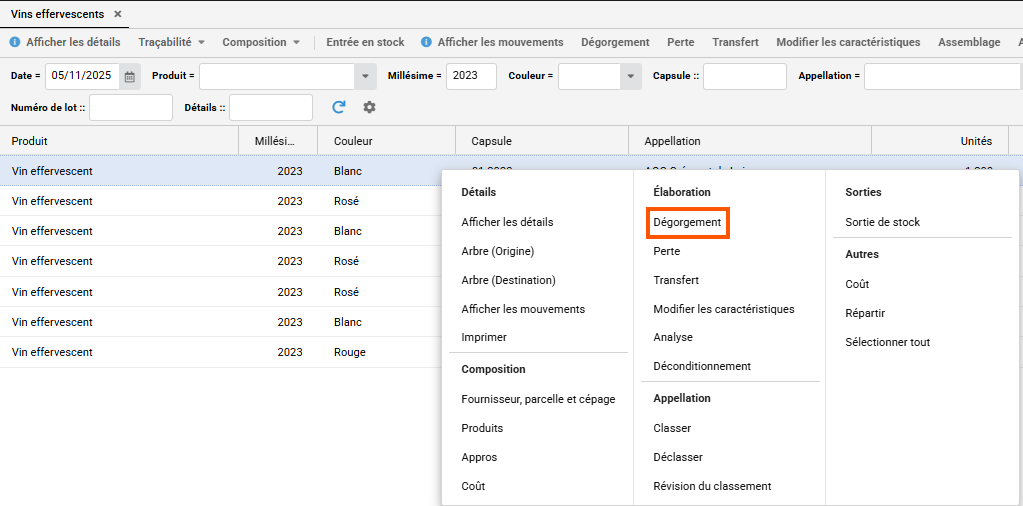Screen dimensions: 1023x506
Task: Close the Vins effervescents tab
Action: [x=118, y=14]
